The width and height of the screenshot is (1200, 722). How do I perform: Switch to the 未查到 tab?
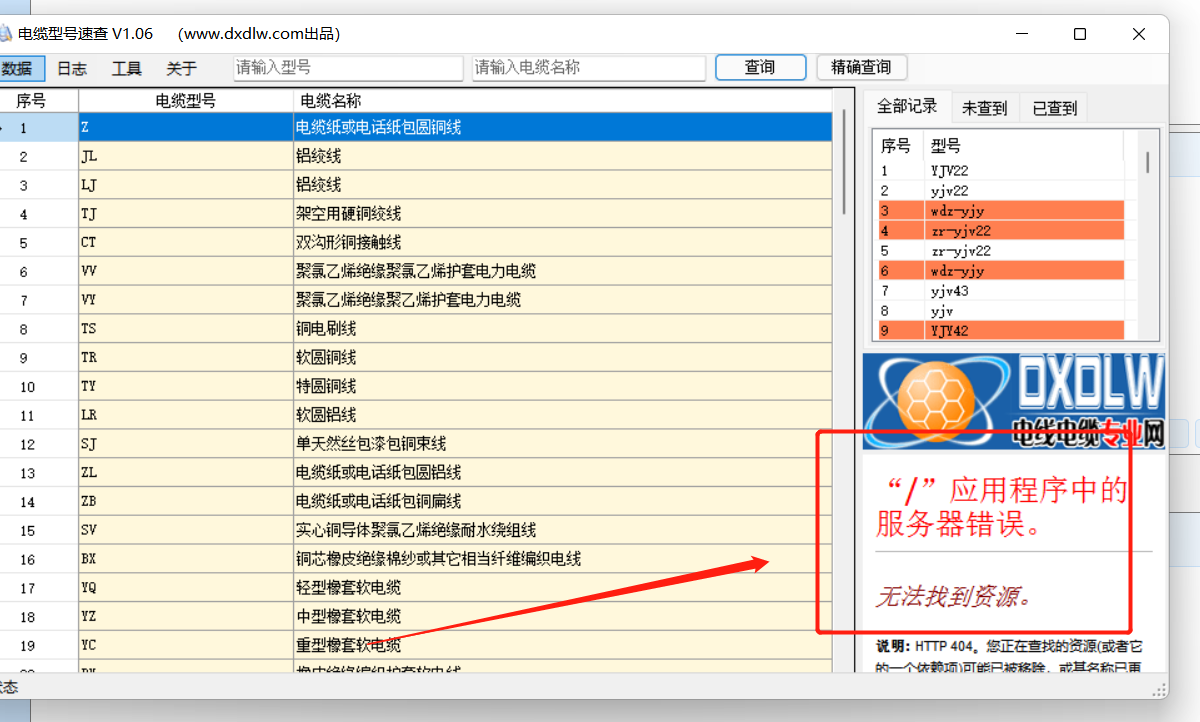pyautogui.click(x=984, y=108)
